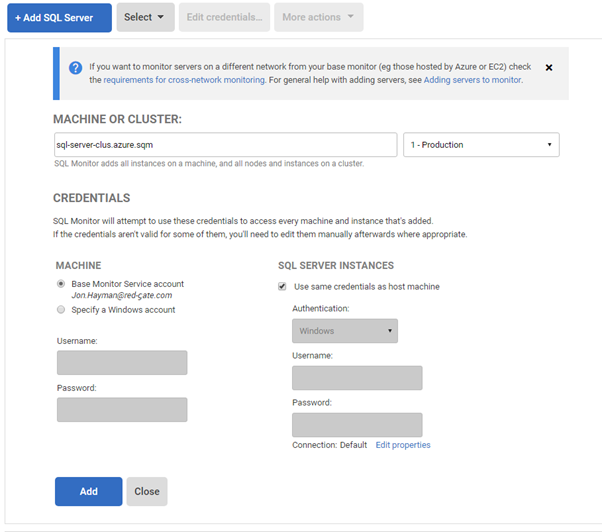
Task: Open Edit properties for the connection
Action: click(403, 445)
